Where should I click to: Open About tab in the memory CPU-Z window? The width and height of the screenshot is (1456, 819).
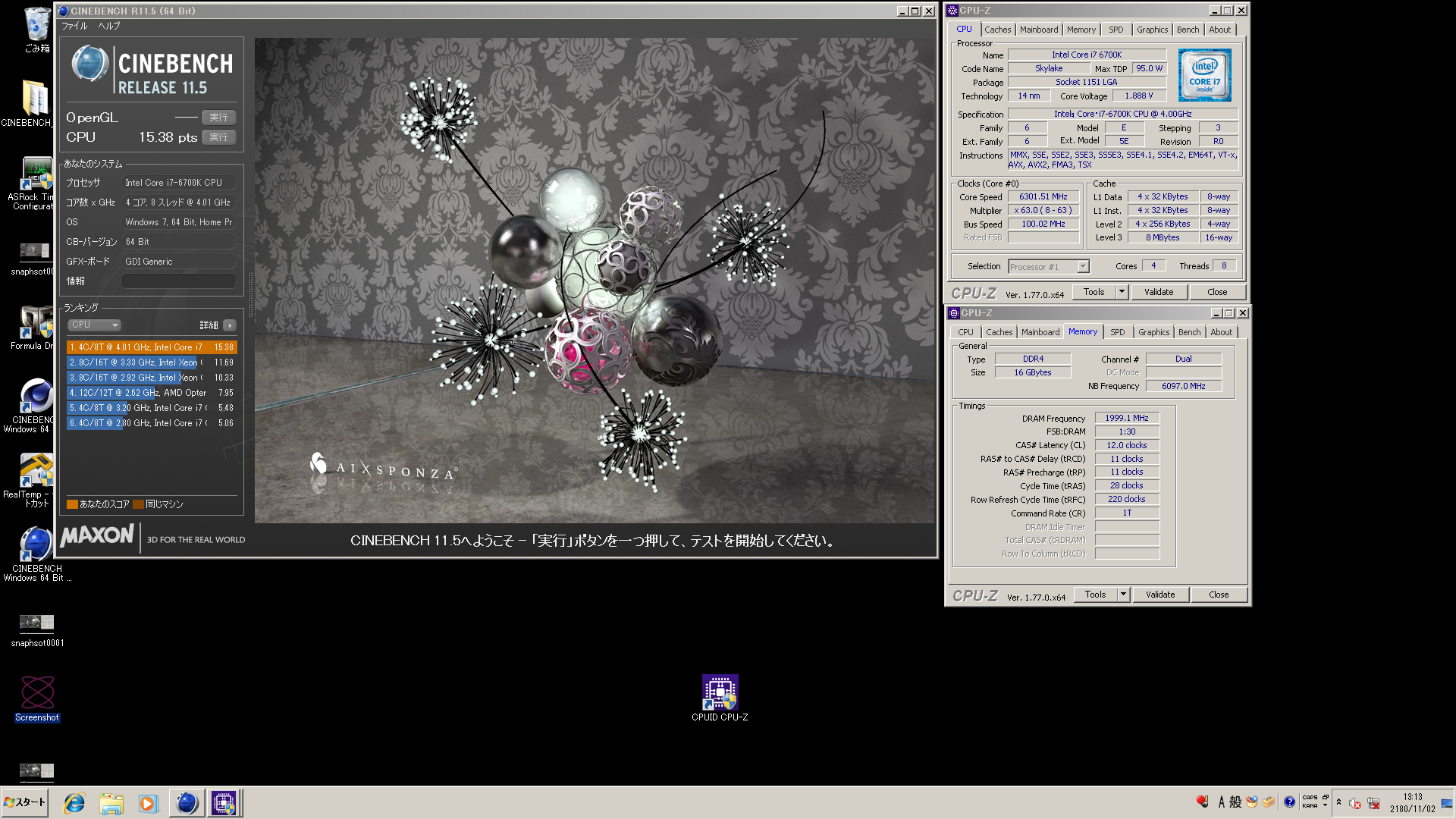(x=1221, y=332)
